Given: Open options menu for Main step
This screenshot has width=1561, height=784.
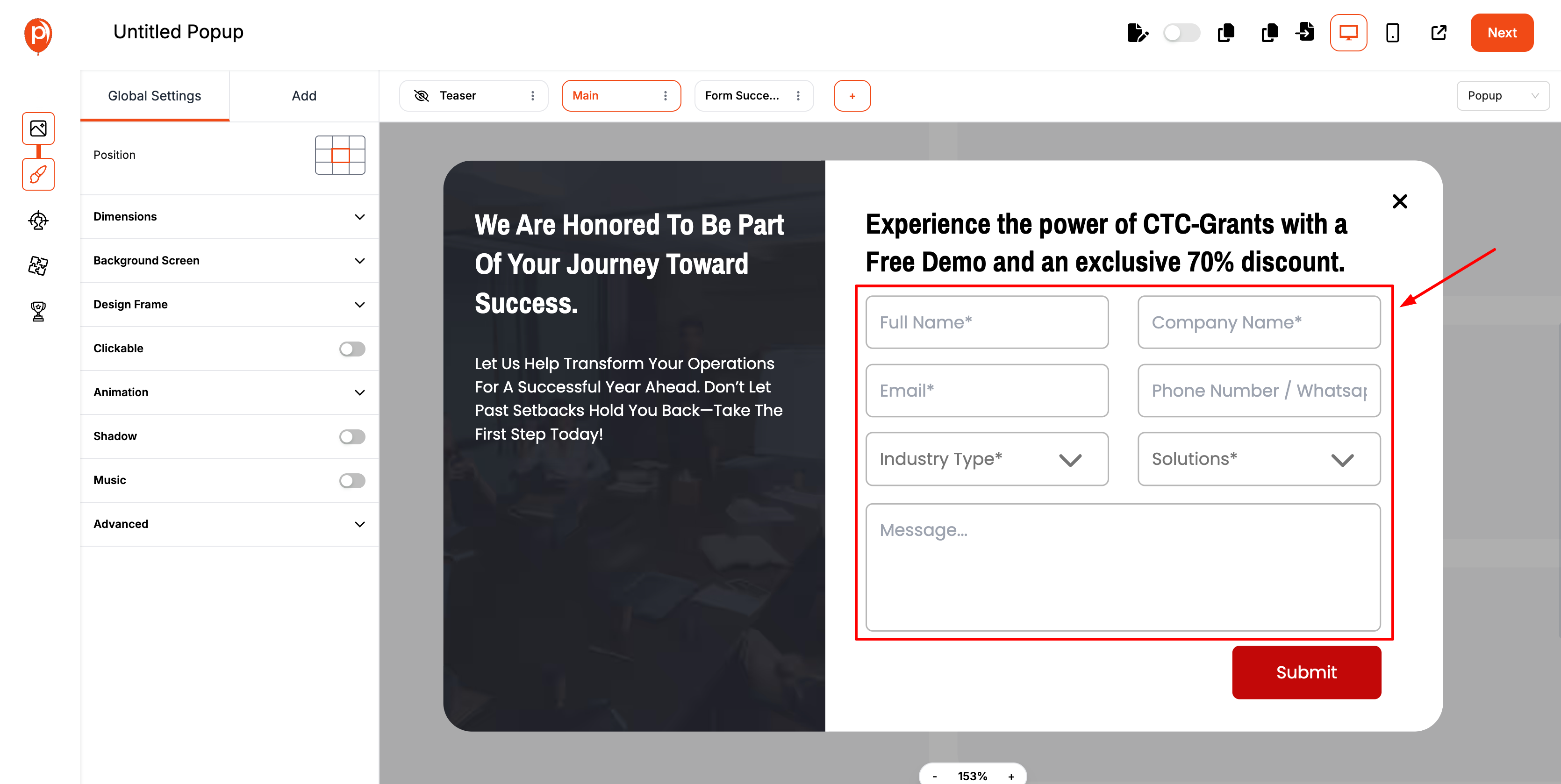Looking at the screenshot, I should (x=666, y=96).
